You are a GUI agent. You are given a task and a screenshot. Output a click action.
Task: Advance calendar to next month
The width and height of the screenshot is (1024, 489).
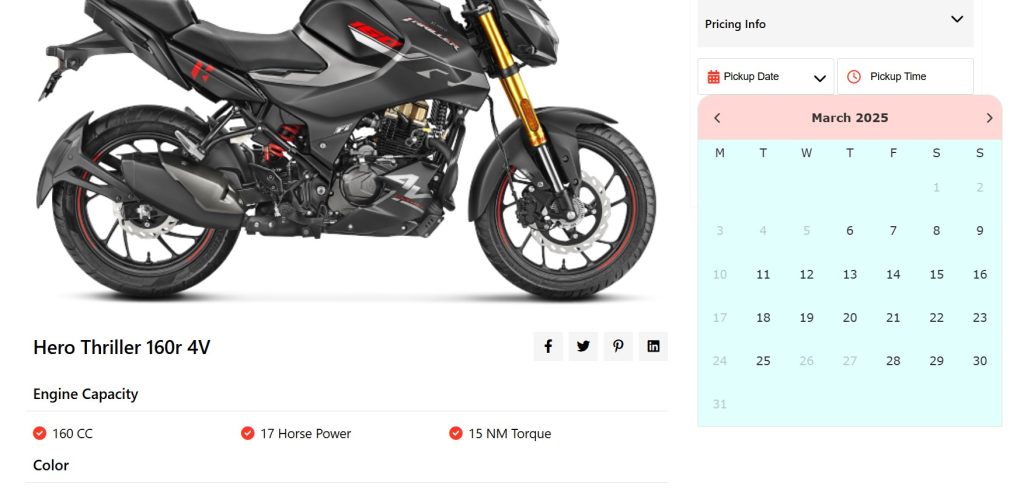pyautogui.click(x=989, y=118)
